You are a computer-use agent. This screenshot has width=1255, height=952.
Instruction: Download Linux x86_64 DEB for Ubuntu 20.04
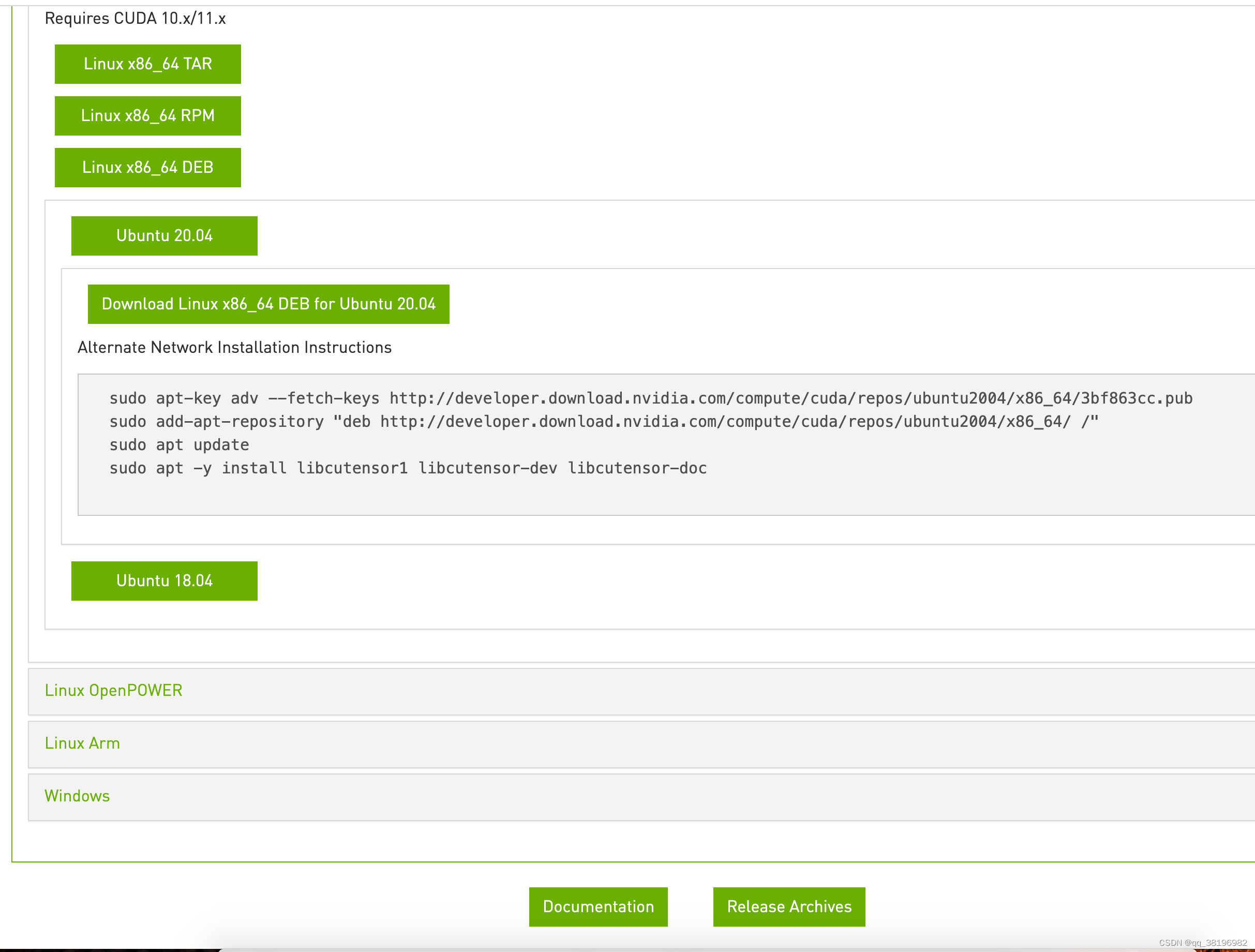(268, 304)
